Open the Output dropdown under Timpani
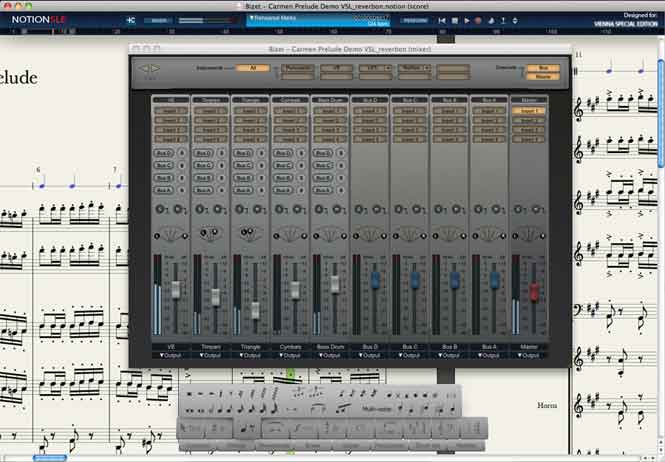665x462 pixels. pos(210,356)
